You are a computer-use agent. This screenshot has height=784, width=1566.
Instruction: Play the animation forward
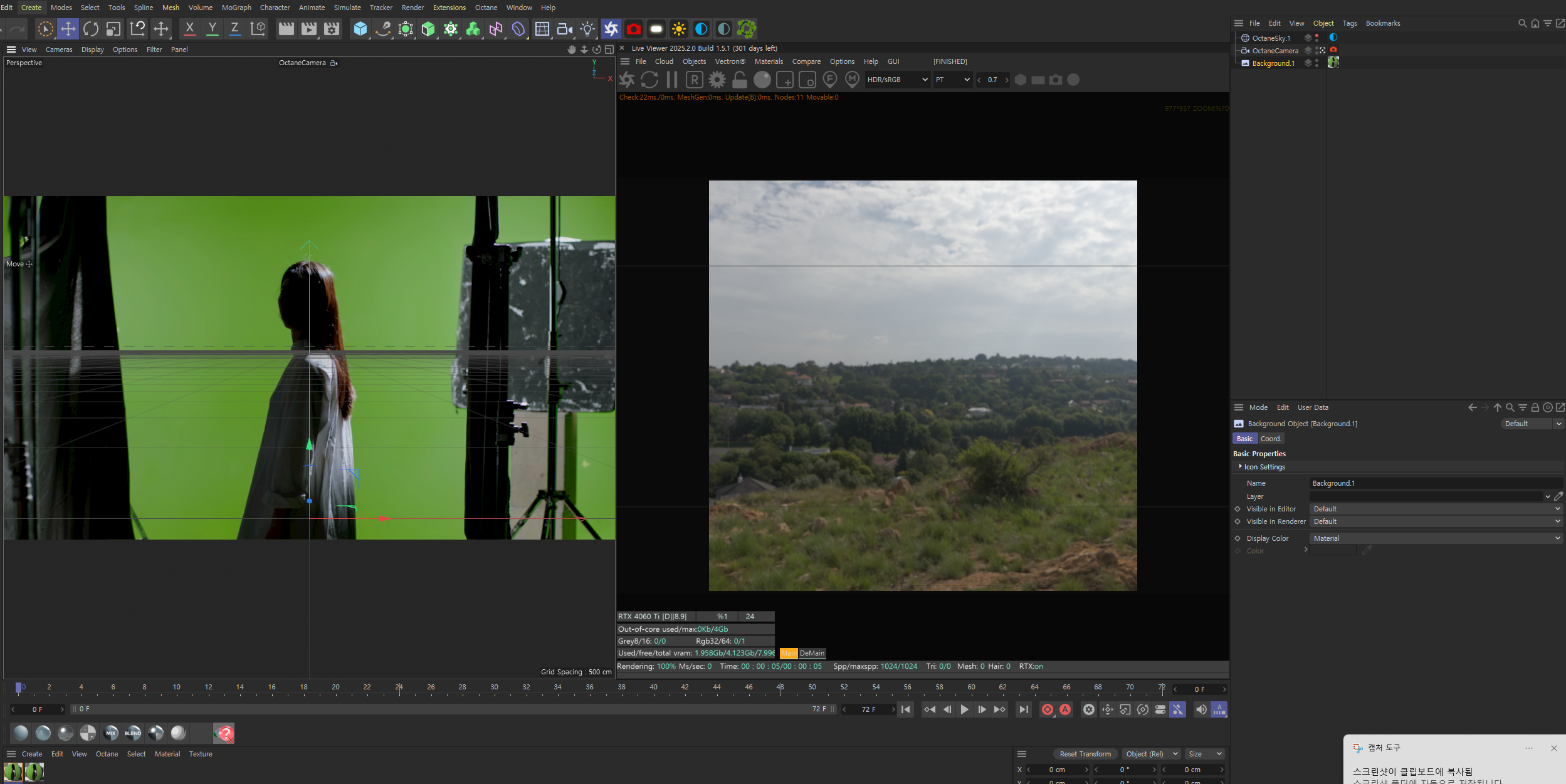964,709
